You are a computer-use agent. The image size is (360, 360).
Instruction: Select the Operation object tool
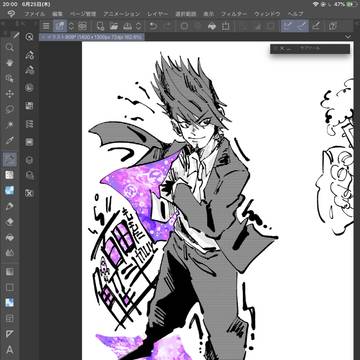10,79
